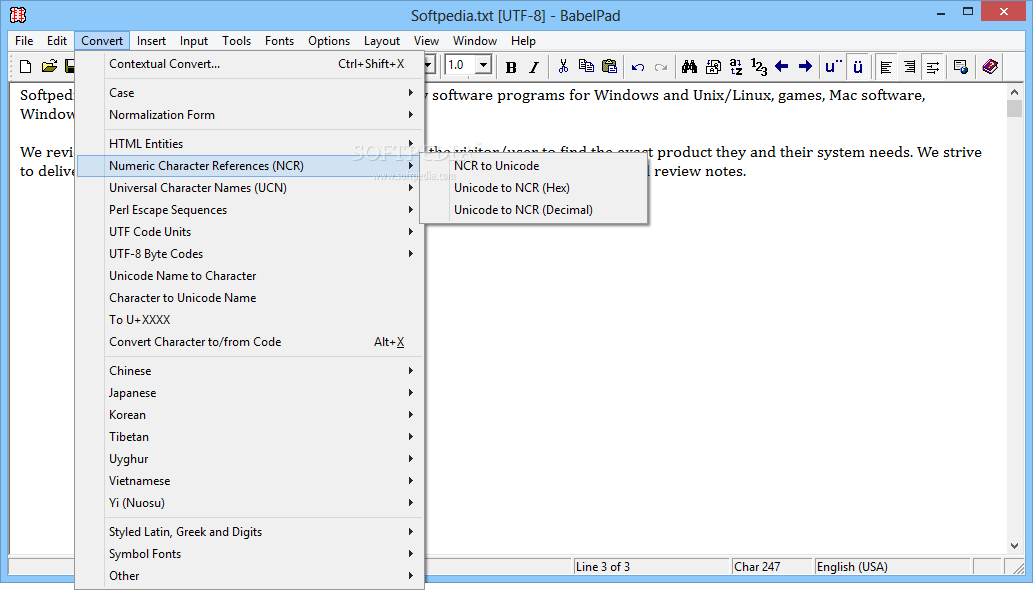
Task: Click right-to-left alignment icon
Action: click(x=909, y=67)
